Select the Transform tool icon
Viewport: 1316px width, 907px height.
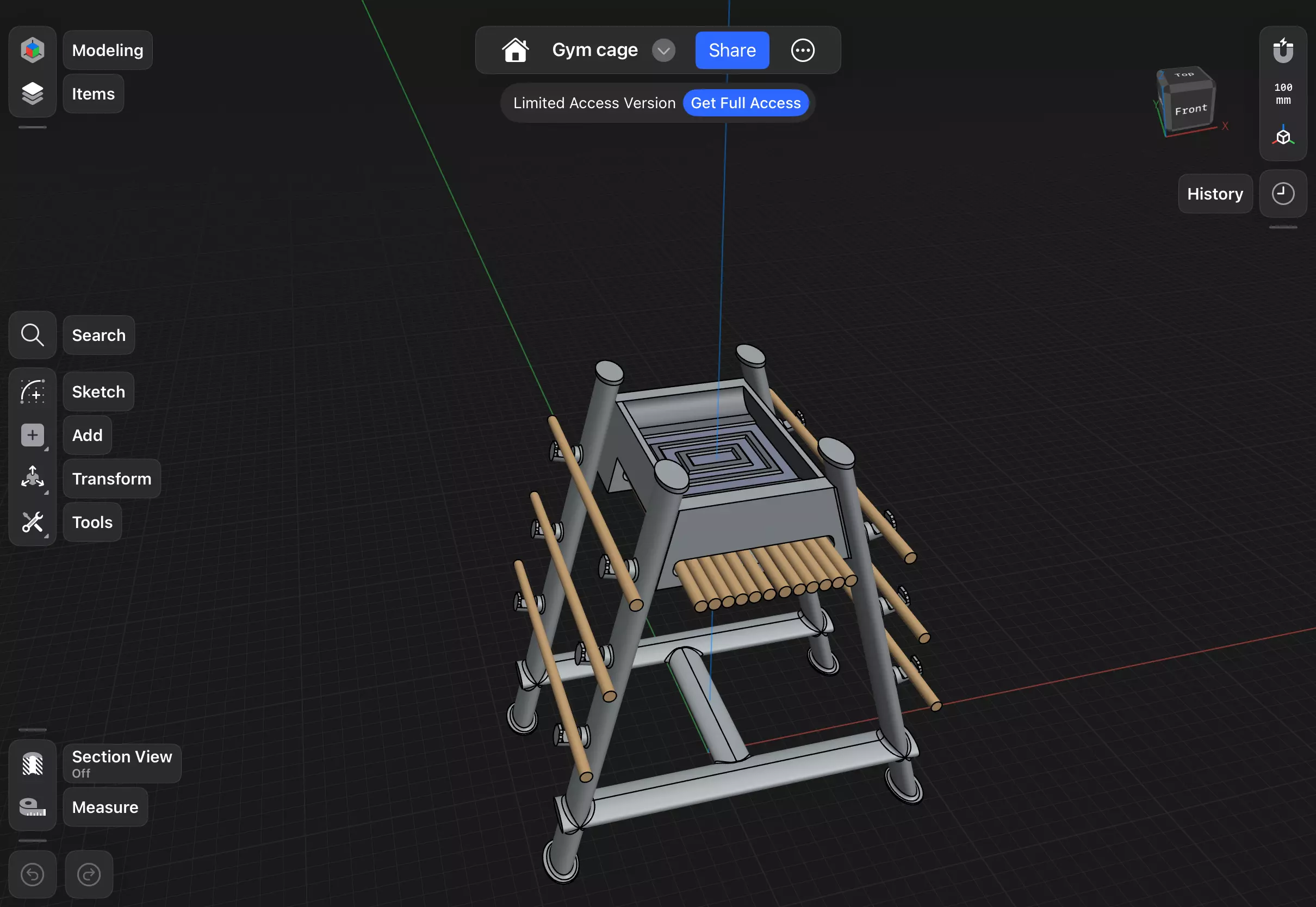(33, 479)
